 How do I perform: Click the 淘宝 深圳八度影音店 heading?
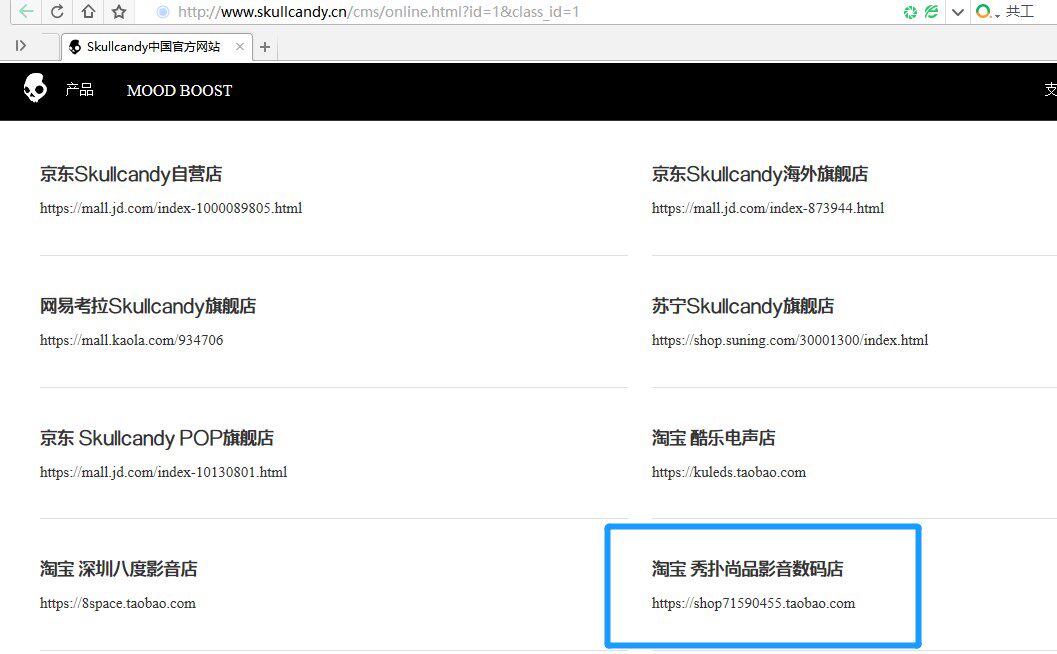pyautogui.click(x=119, y=569)
